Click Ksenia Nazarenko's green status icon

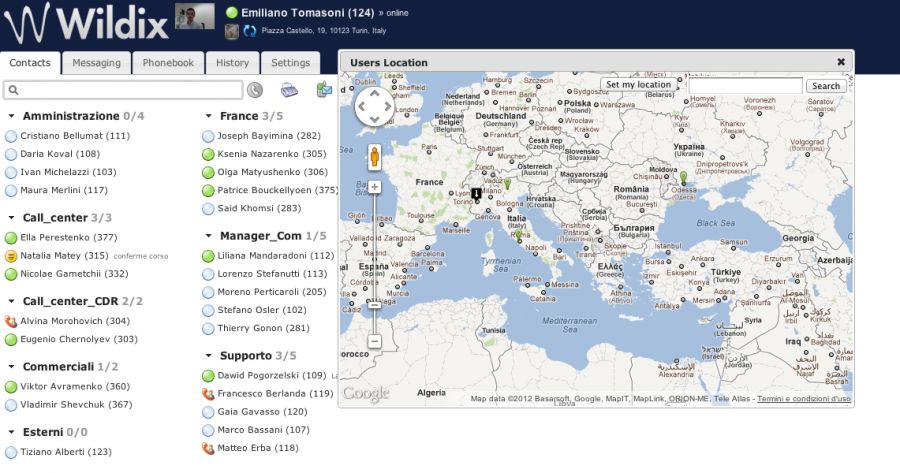click(208, 154)
